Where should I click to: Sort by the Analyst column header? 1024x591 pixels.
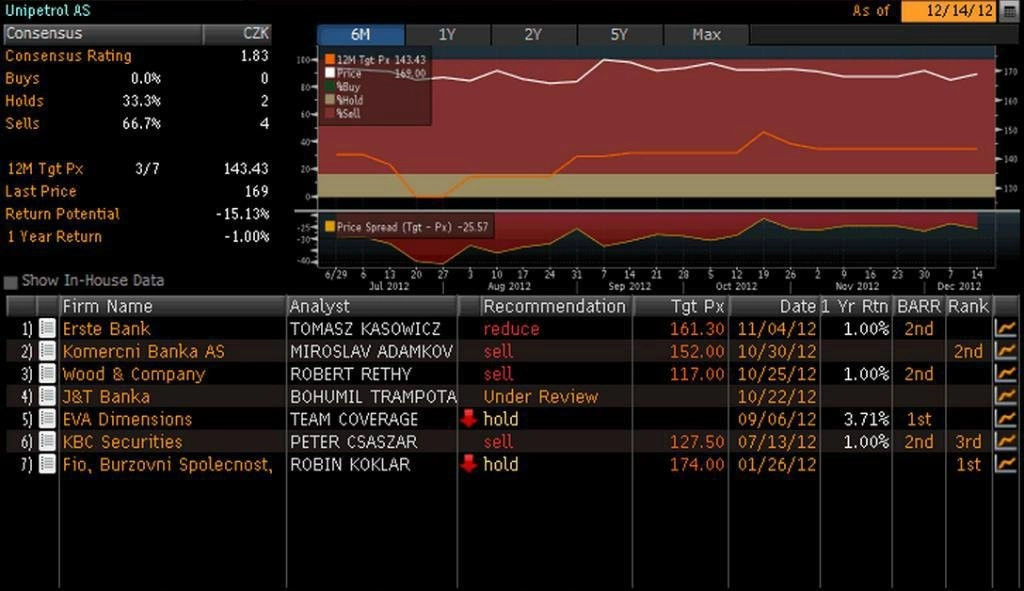[372, 306]
